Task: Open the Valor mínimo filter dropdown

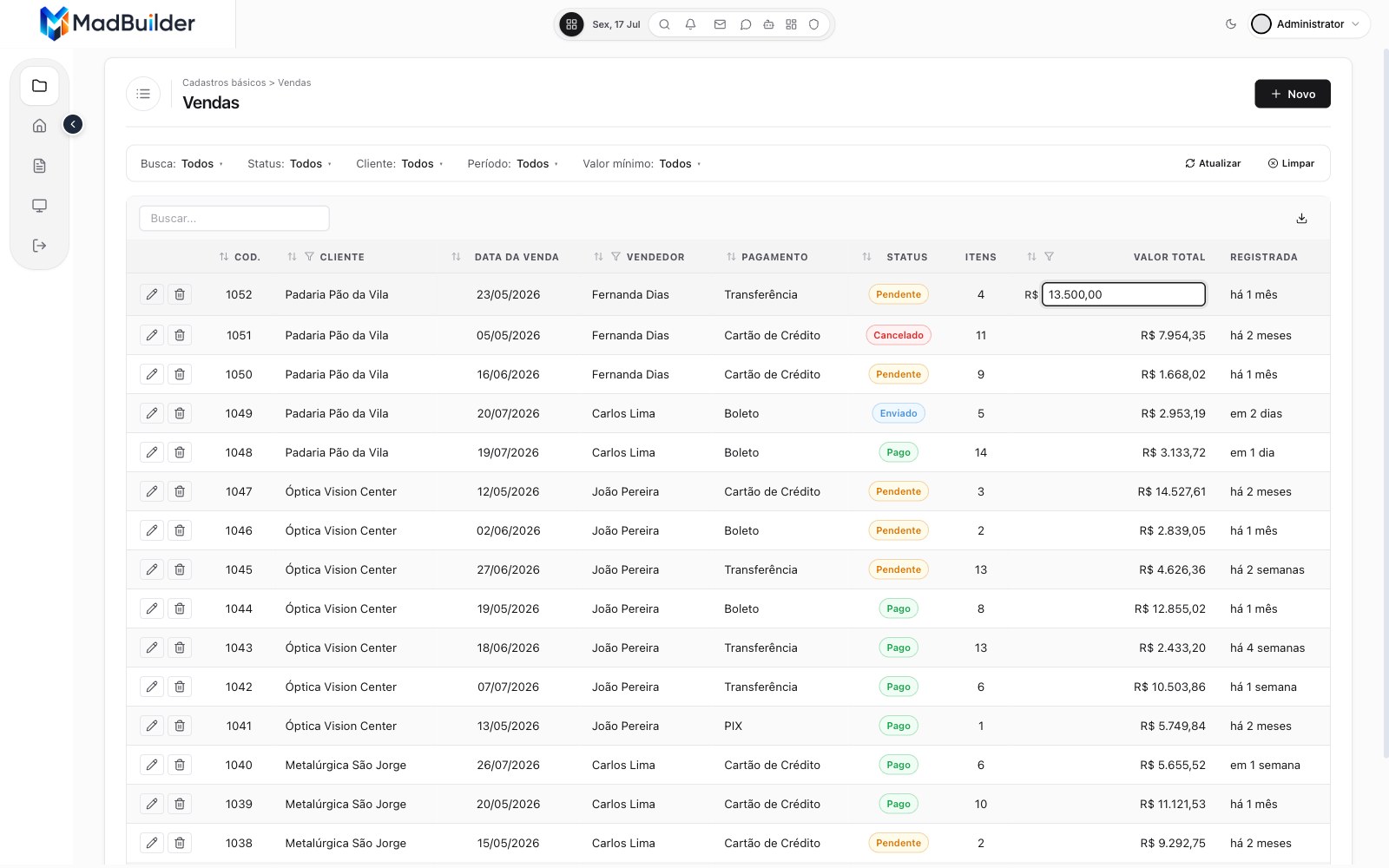Action: (x=642, y=163)
